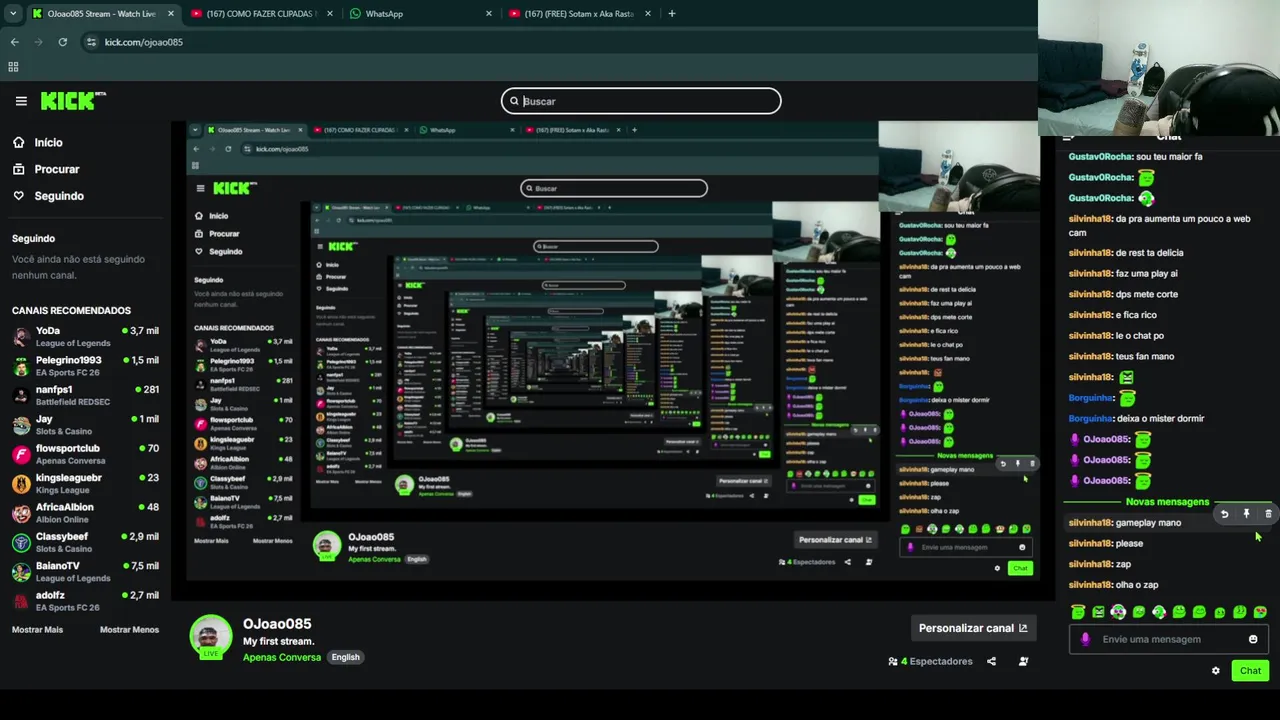This screenshot has width=1280, height=720.
Task: Close the WhatsApp browser tab
Action: coord(489,14)
